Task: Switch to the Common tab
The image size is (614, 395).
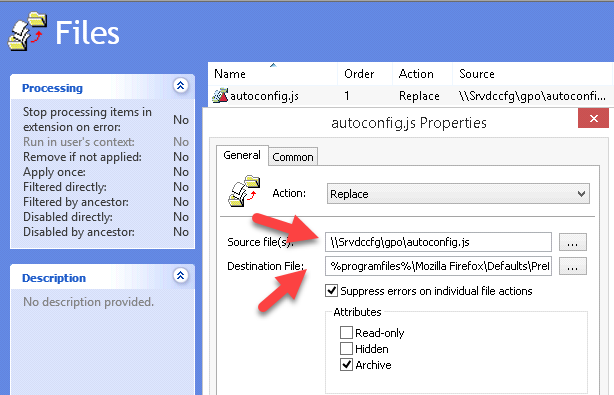Action: tap(293, 157)
